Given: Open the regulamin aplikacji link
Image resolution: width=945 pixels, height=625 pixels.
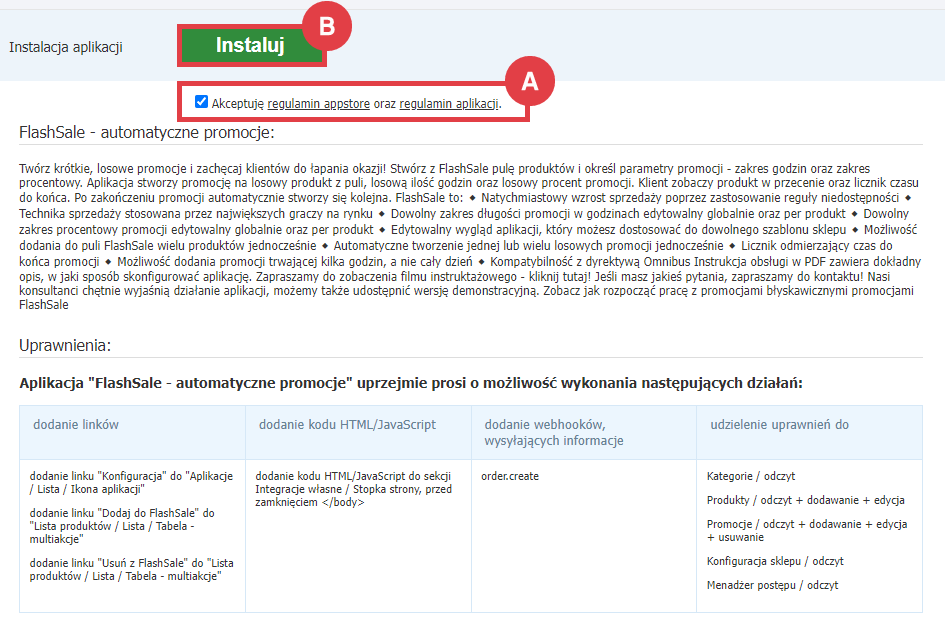Looking at the screenshot, I should (448, 103).
